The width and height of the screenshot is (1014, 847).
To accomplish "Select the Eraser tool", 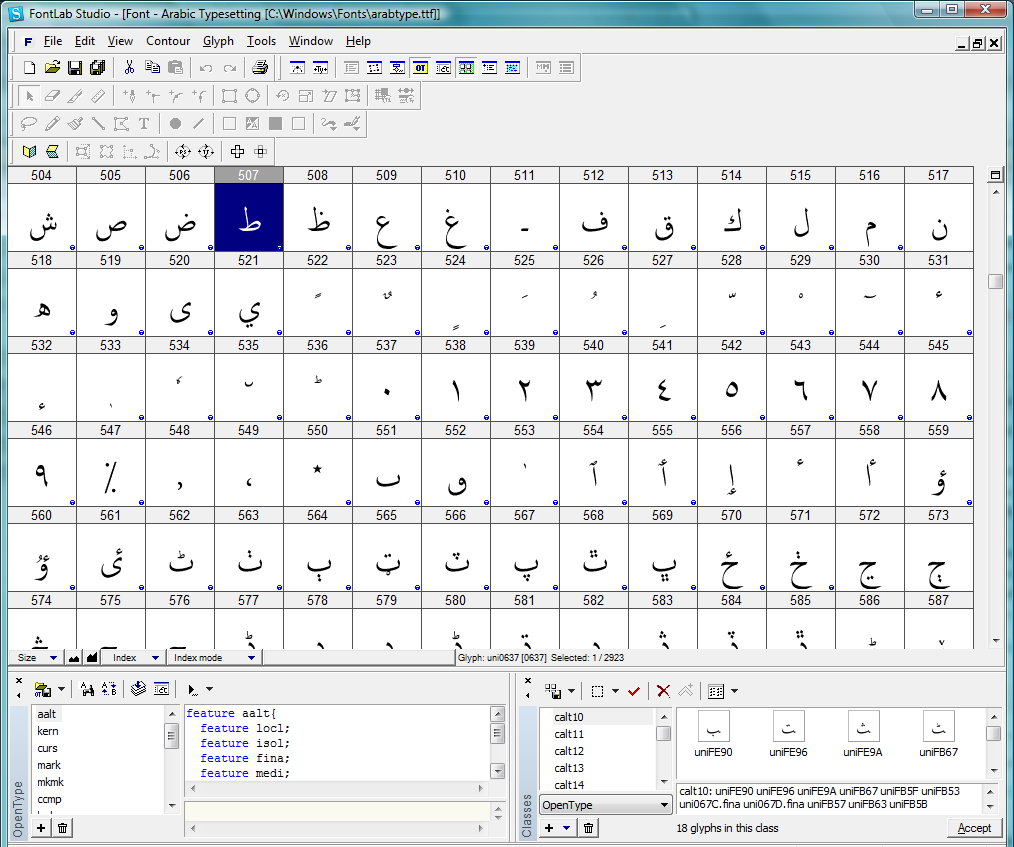I will coord(52,96).
